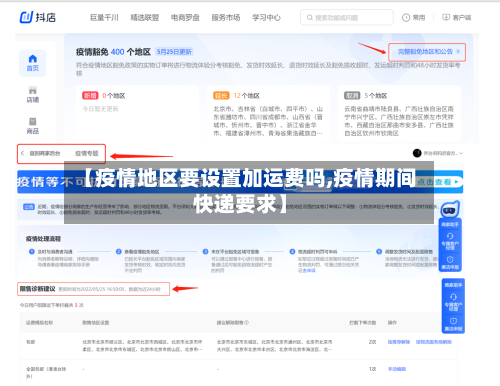The width and height of the screenshot is (500, 386).
Task: Click the 5个地区 取消 card text
Action: (x=376, y=96)
